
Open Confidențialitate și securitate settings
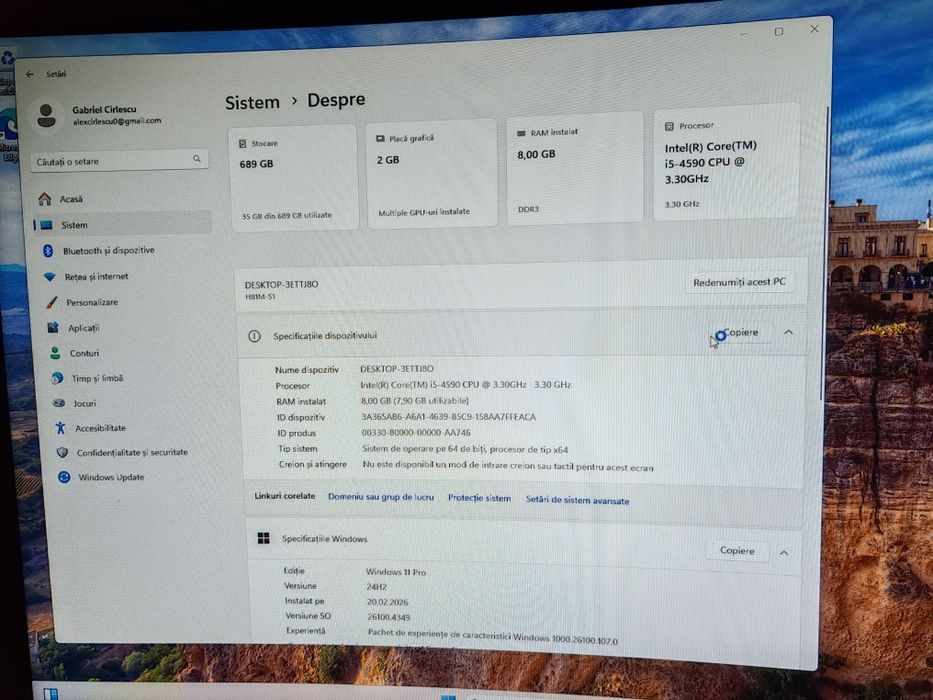[133, 452]
